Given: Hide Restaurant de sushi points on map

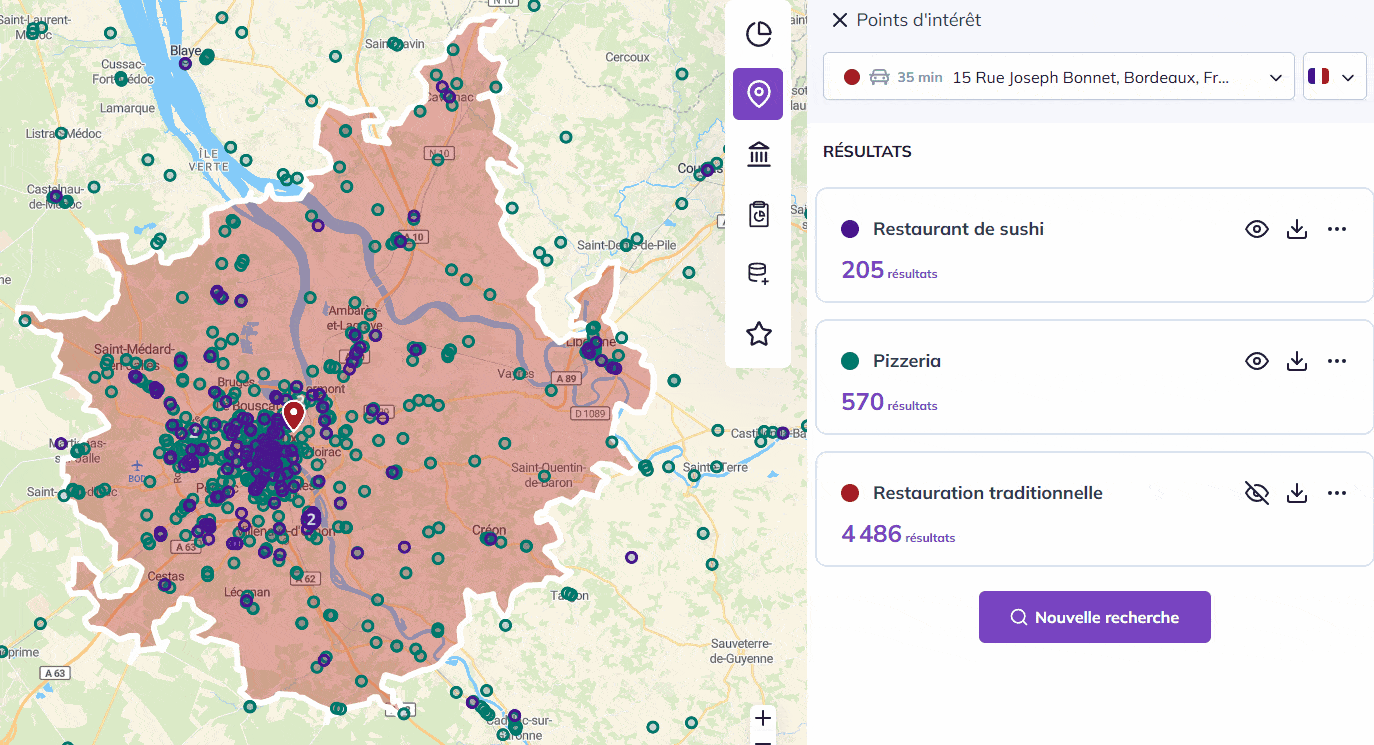Looking at the screenshot, I should 1257,229.
